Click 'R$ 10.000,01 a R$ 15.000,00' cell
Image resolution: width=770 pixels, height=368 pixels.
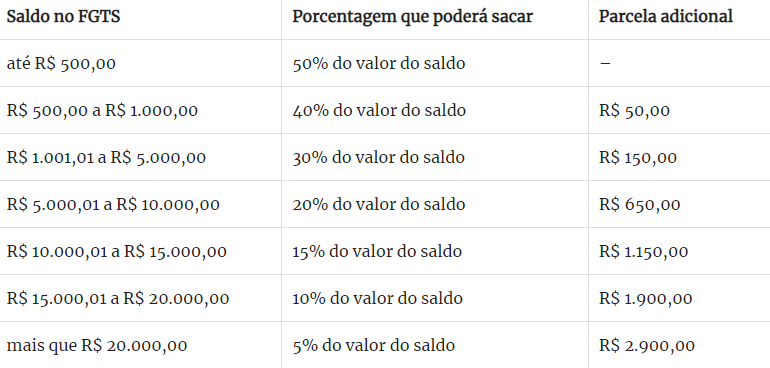(x=116, y=252)
